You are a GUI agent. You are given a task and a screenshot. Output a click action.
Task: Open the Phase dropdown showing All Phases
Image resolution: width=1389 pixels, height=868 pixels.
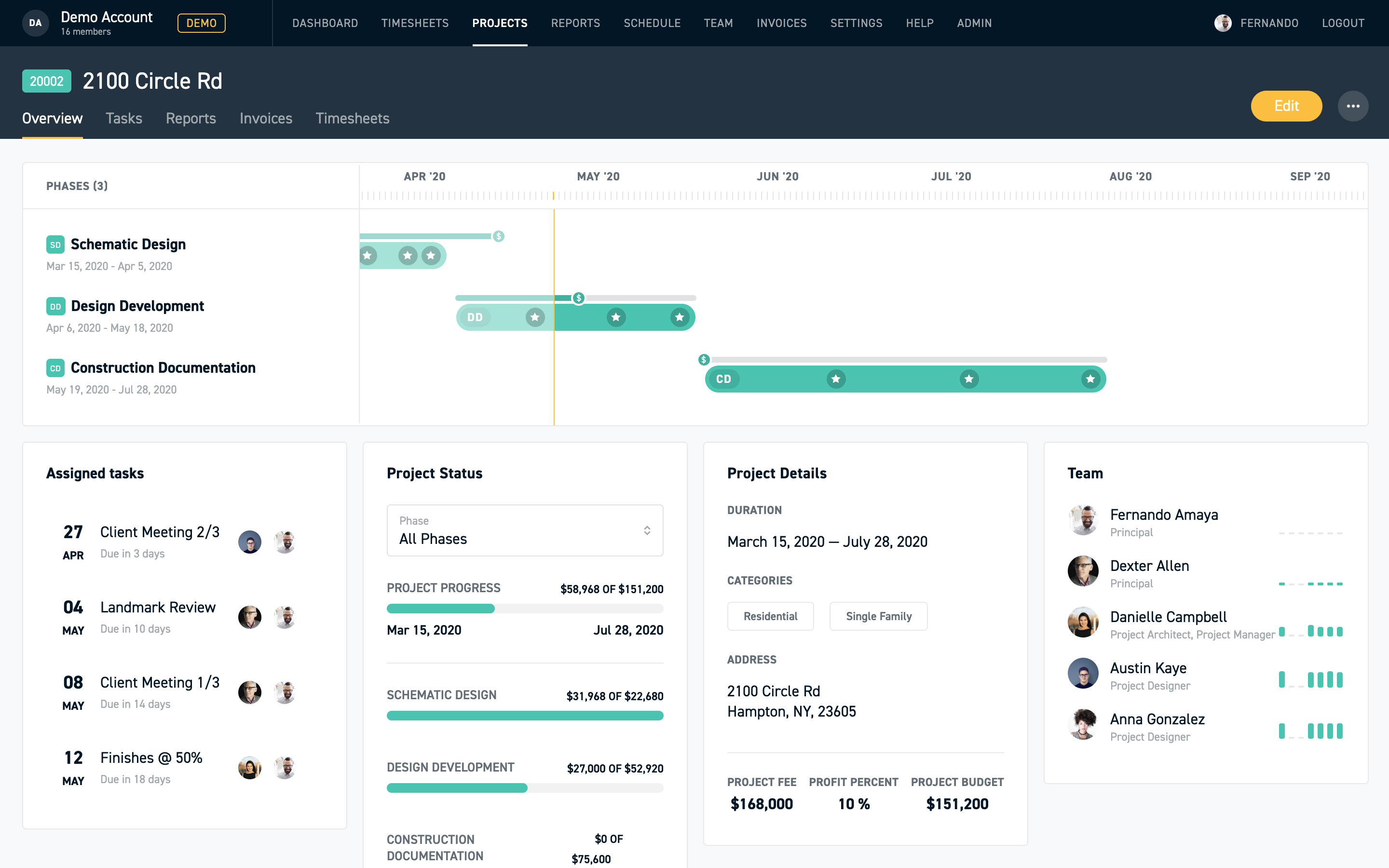(525, 530)
